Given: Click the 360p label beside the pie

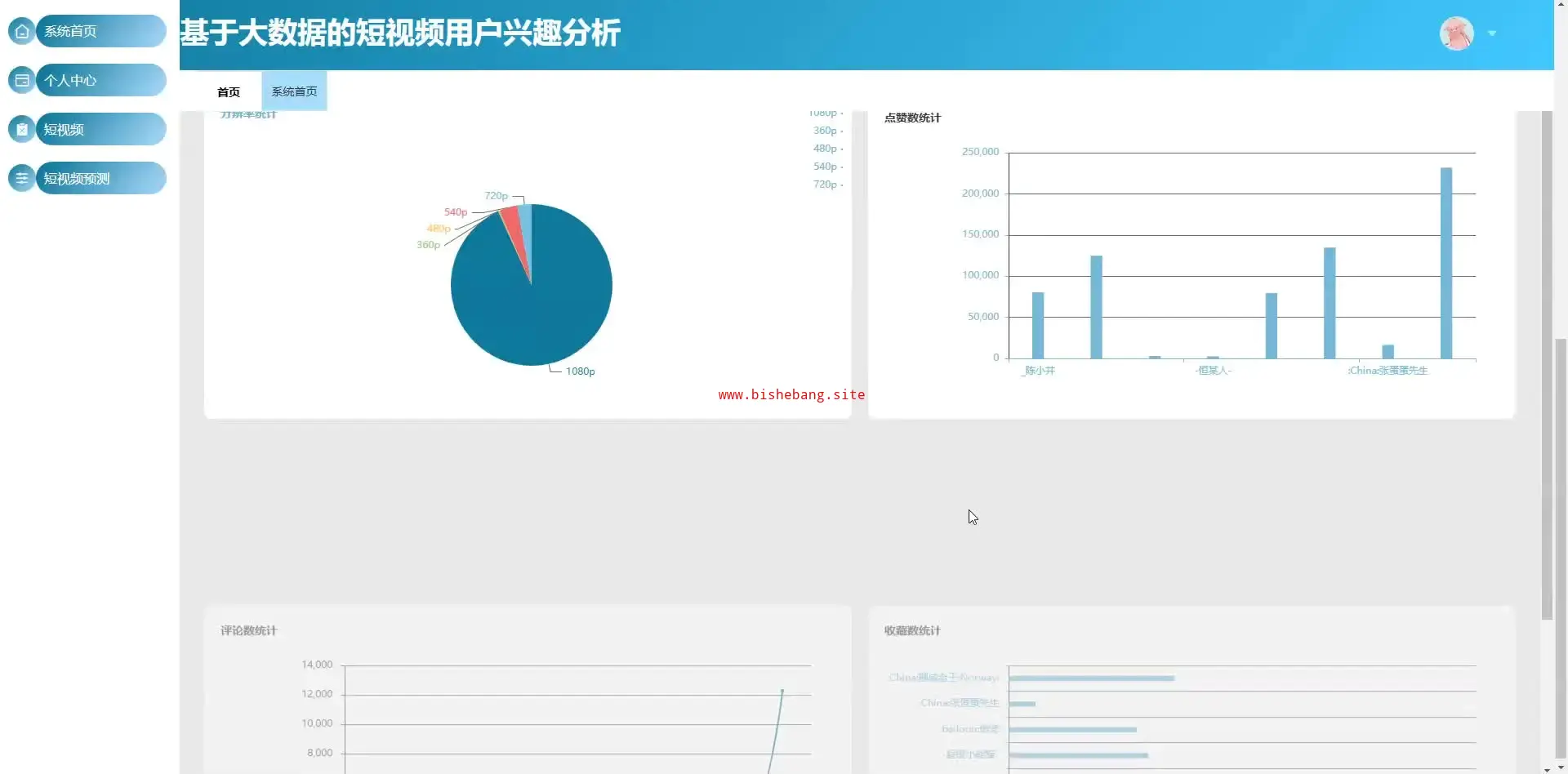Looking at the screenshot, I should [x=428, y=245].
